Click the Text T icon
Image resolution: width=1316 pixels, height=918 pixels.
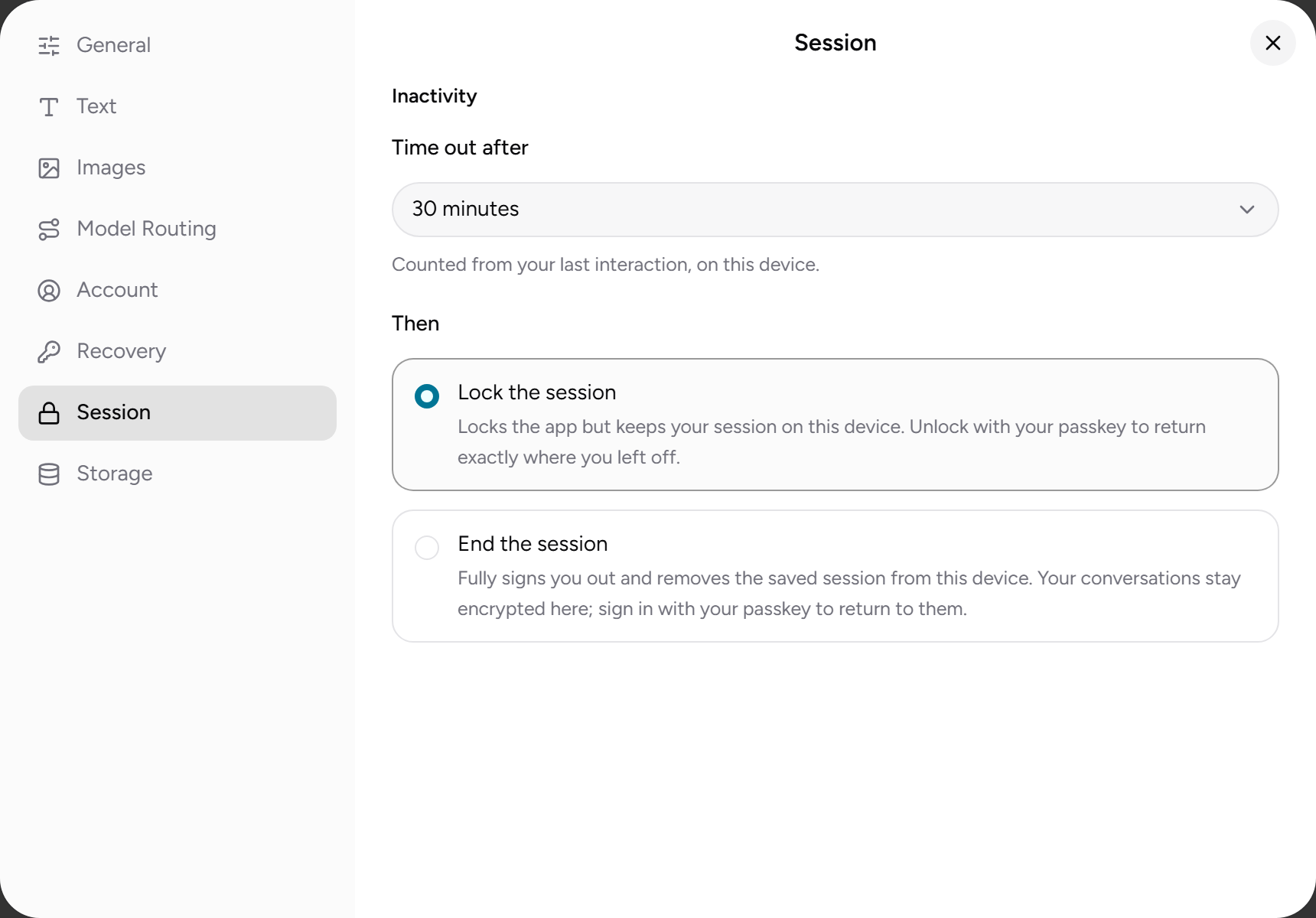49,107
